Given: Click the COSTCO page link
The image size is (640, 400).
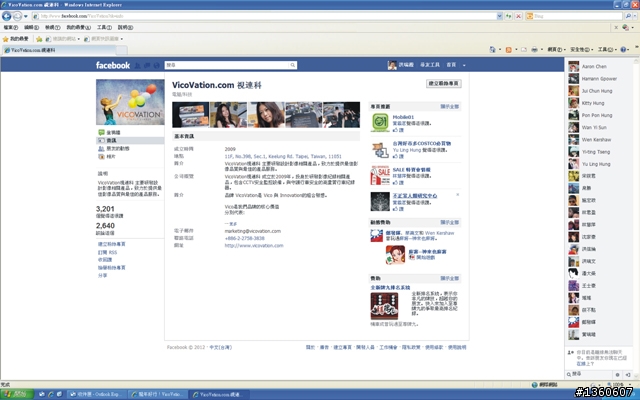Looking at the screenshot, I should coord(422,144).
